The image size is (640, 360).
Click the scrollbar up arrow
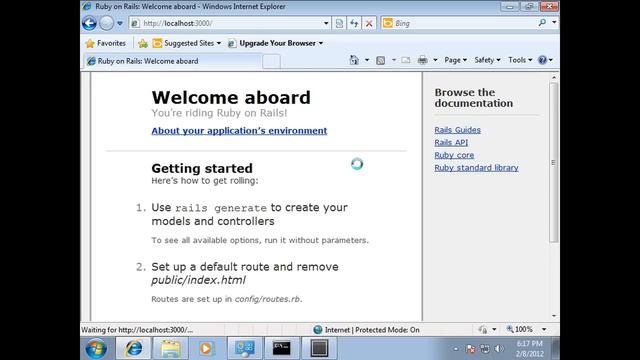554,77
